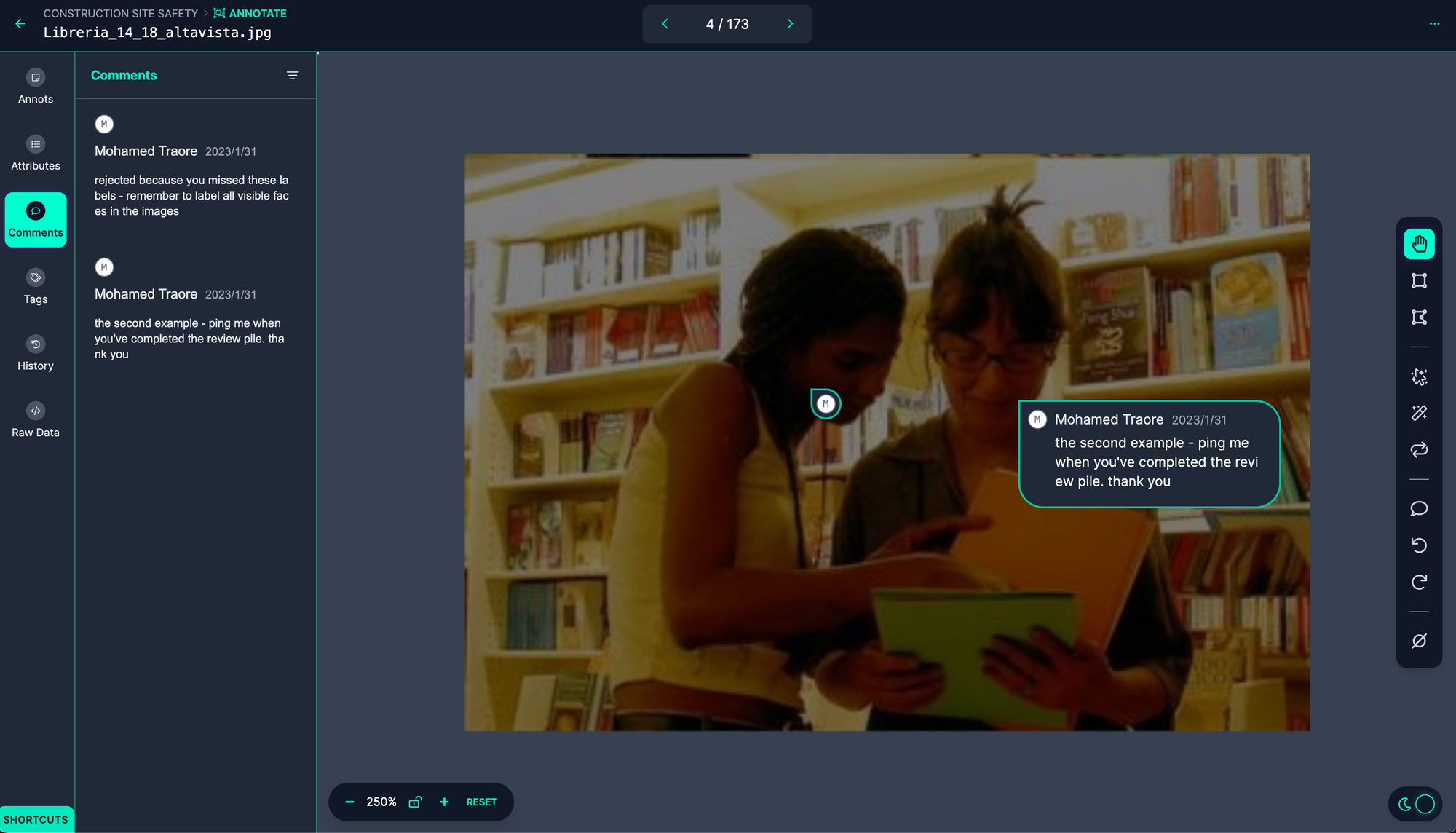Screen dimensions: 1456x833
Task: Click the zoom out minus button
Action: pyautogui.click(x=349, y=802)
